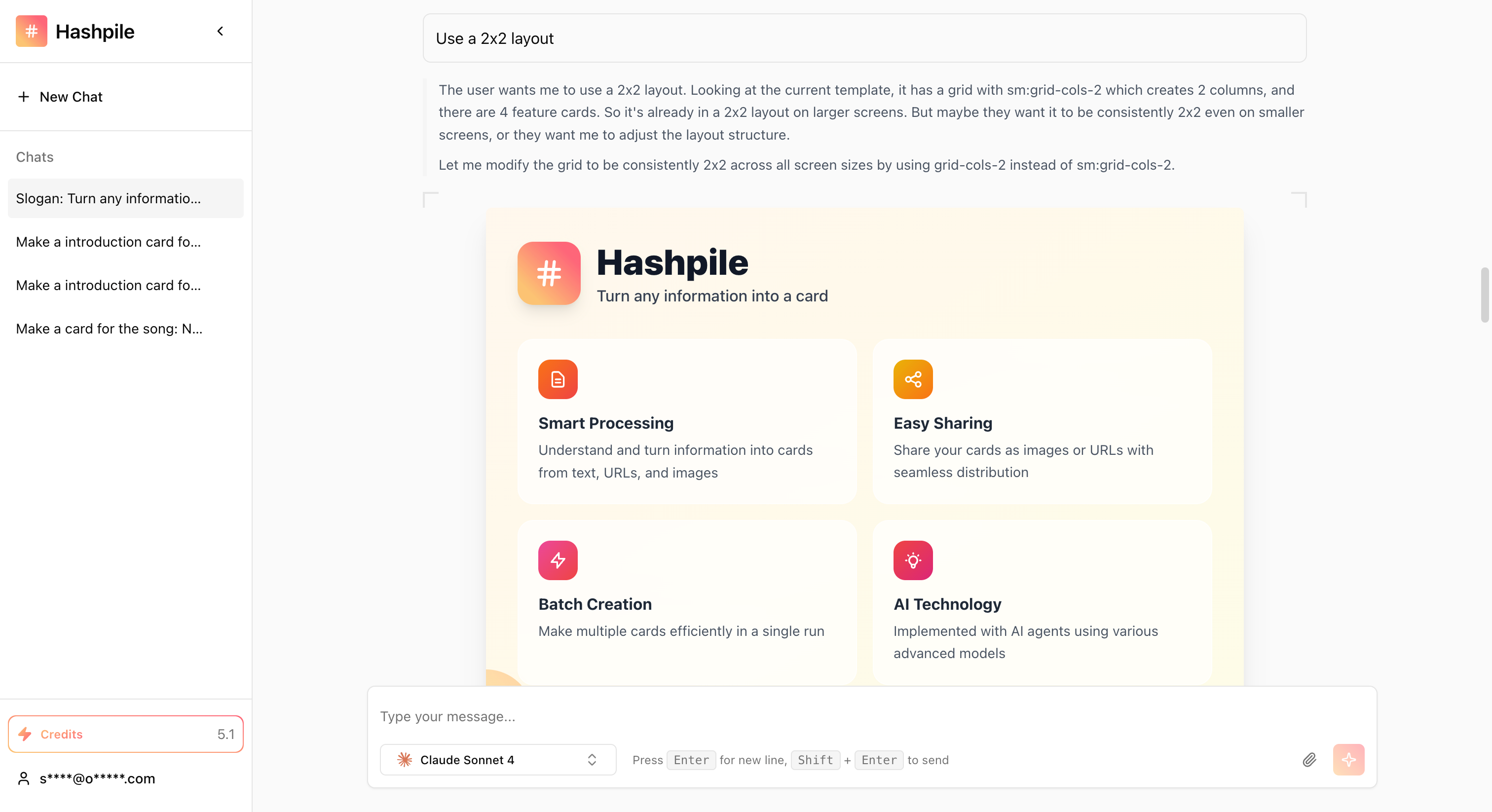Click the AI Technology lightbulb icon
The height and width of the screenshot is (812, 1492).
pyautogui.click(x=913, y=560)
